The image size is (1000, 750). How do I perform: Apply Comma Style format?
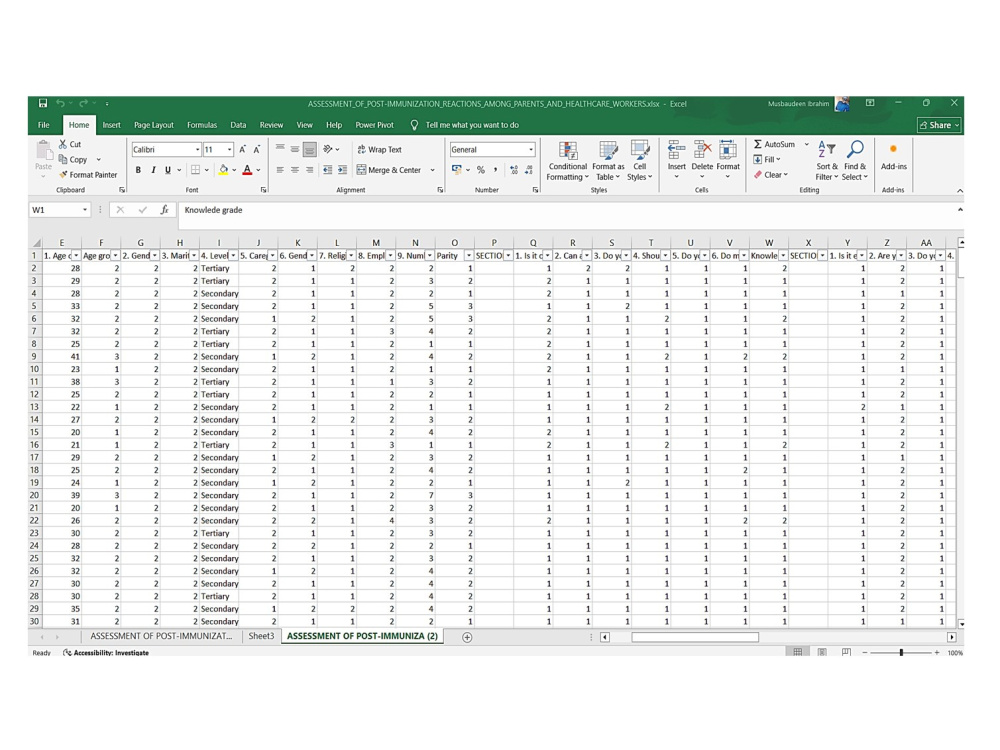[x=496, y=170]
